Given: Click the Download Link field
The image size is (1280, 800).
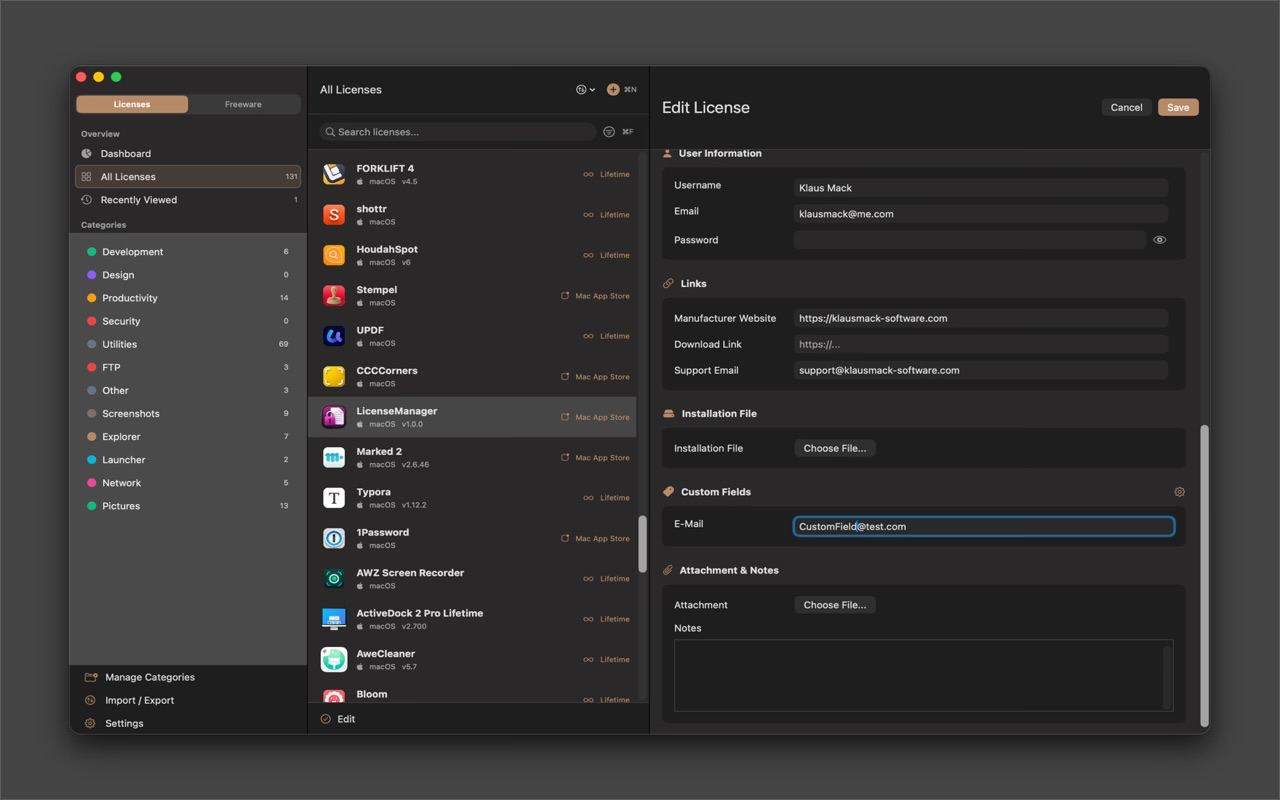Looking at the screenshot, I should (x=981, y=344).
